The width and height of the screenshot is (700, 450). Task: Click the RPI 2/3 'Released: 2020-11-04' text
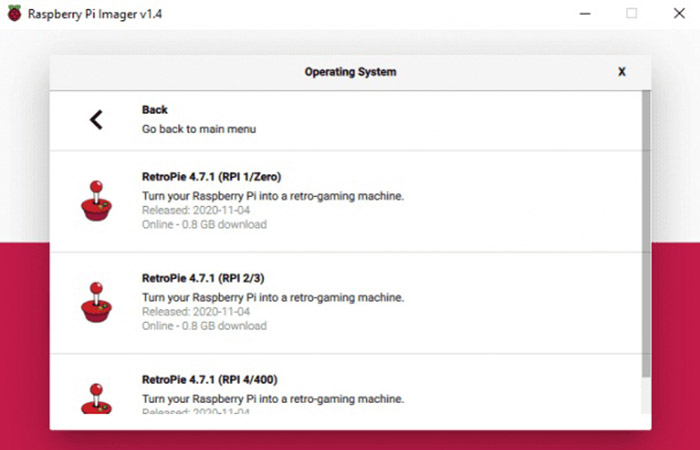tap(196, 312)
